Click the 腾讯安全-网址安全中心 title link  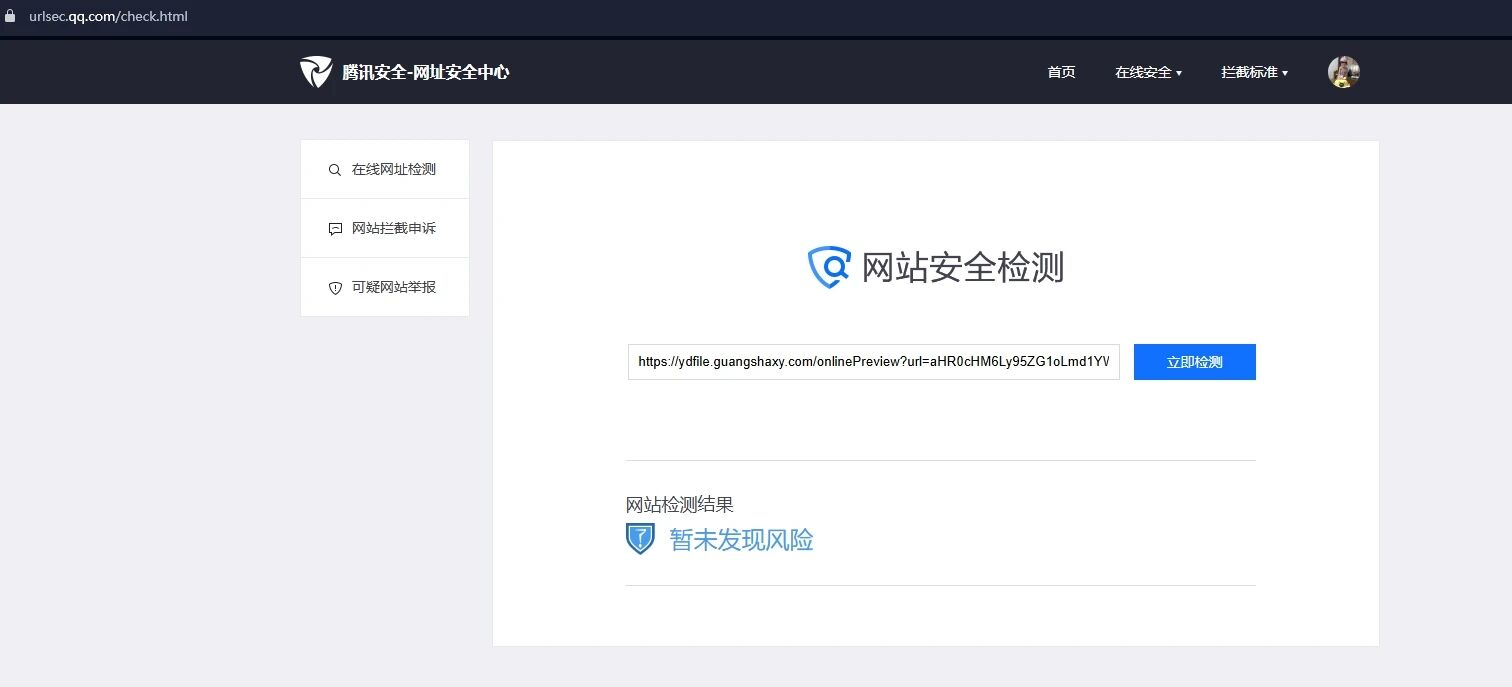pos(426,72)
